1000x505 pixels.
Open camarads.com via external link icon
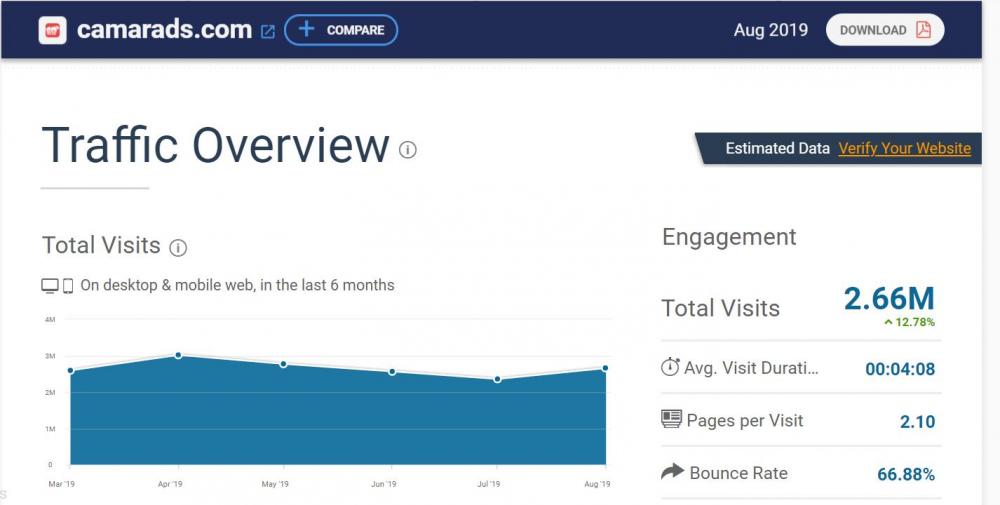click(x=267, y=31)
